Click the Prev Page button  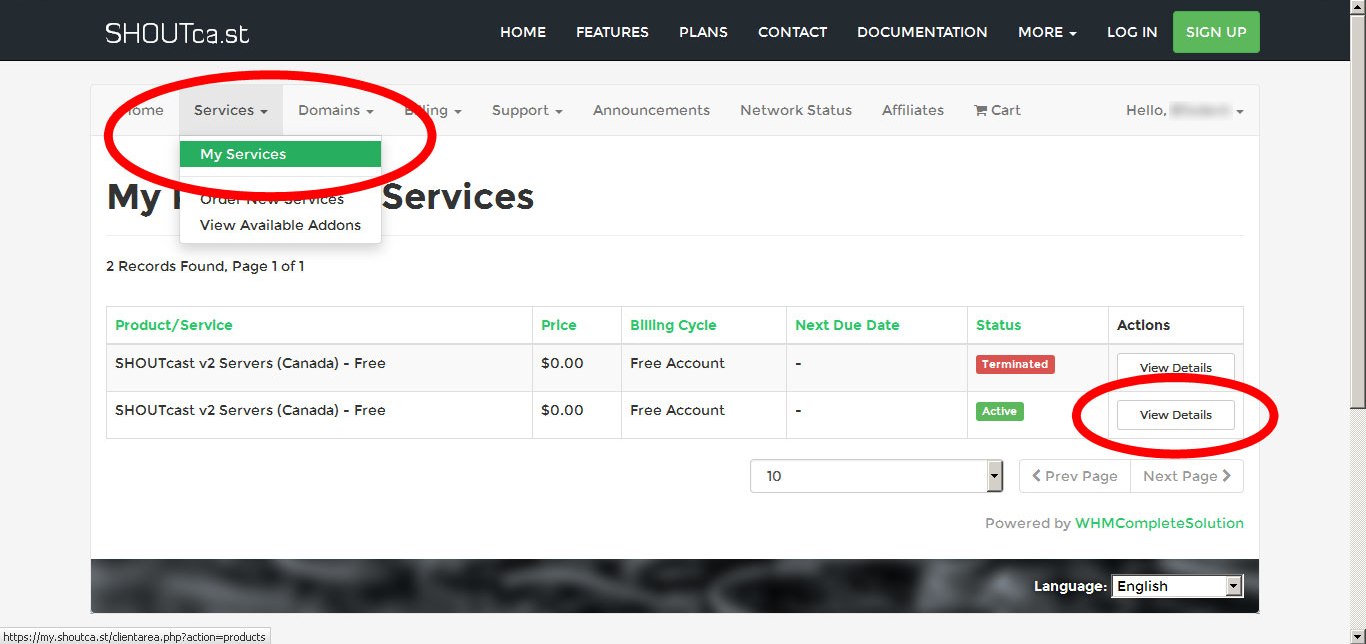[1075, 476]
